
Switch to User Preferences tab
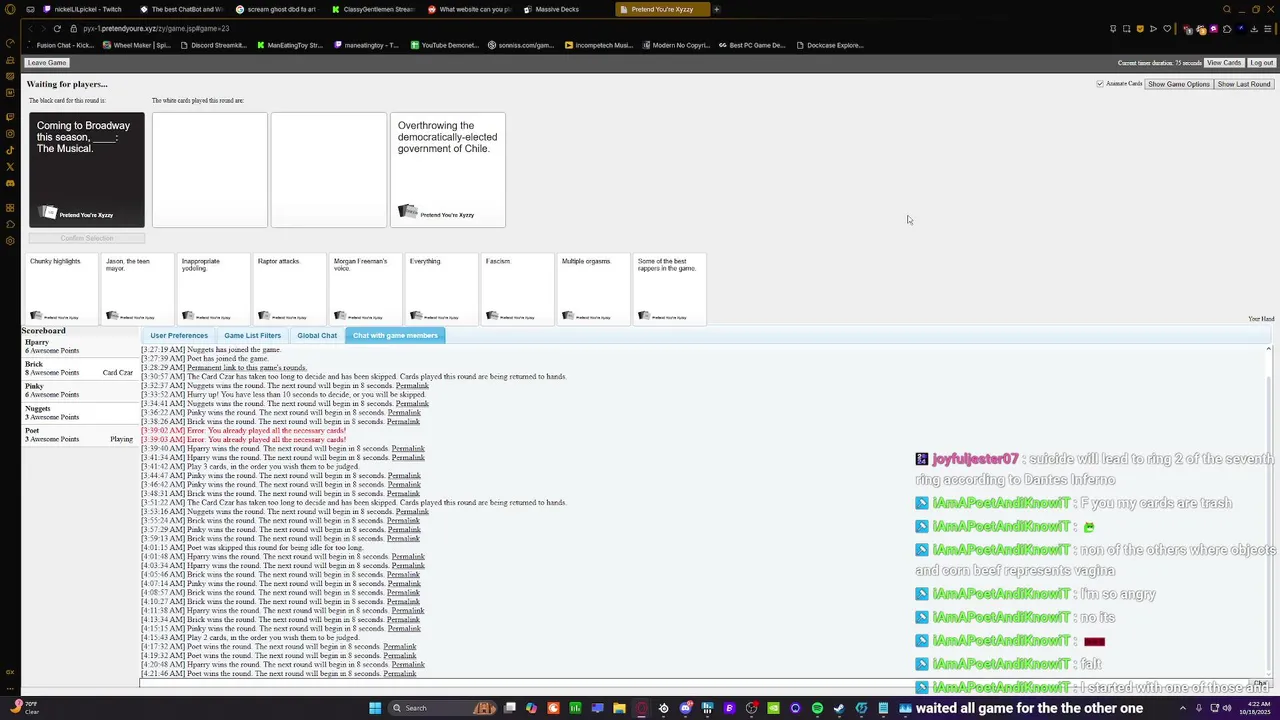point(179,335)
